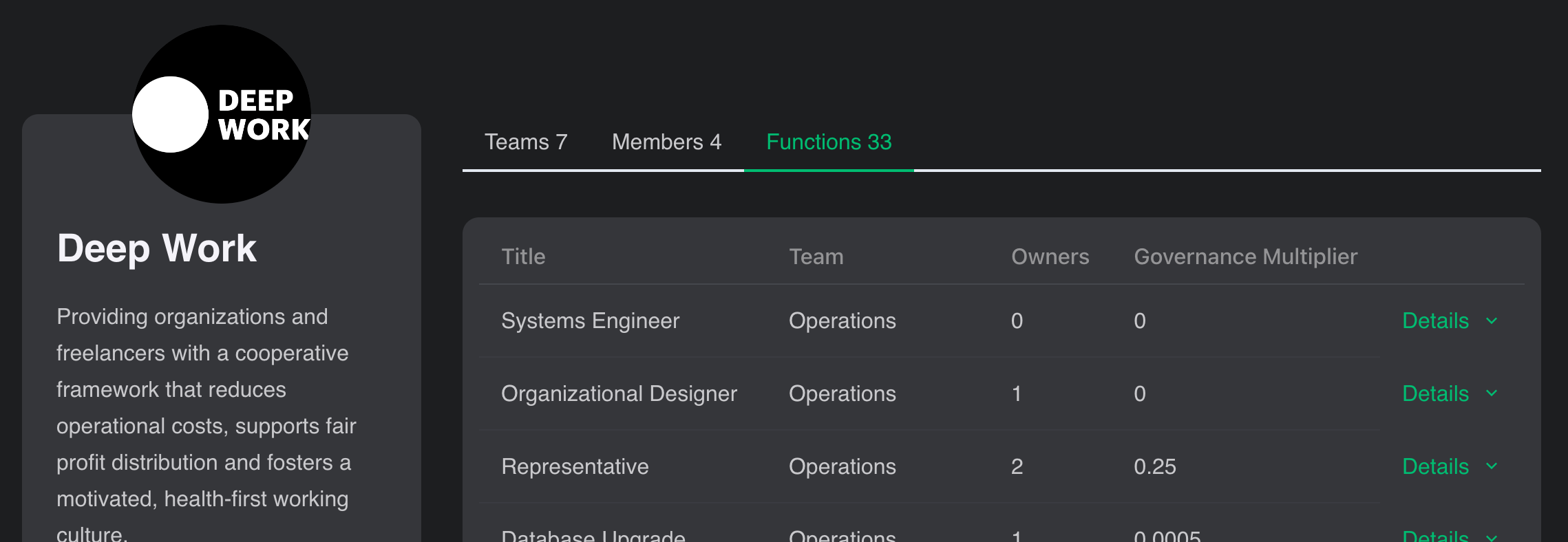Open the Details link for Representative
The image size is (1568, 542).
[1435, 467]
